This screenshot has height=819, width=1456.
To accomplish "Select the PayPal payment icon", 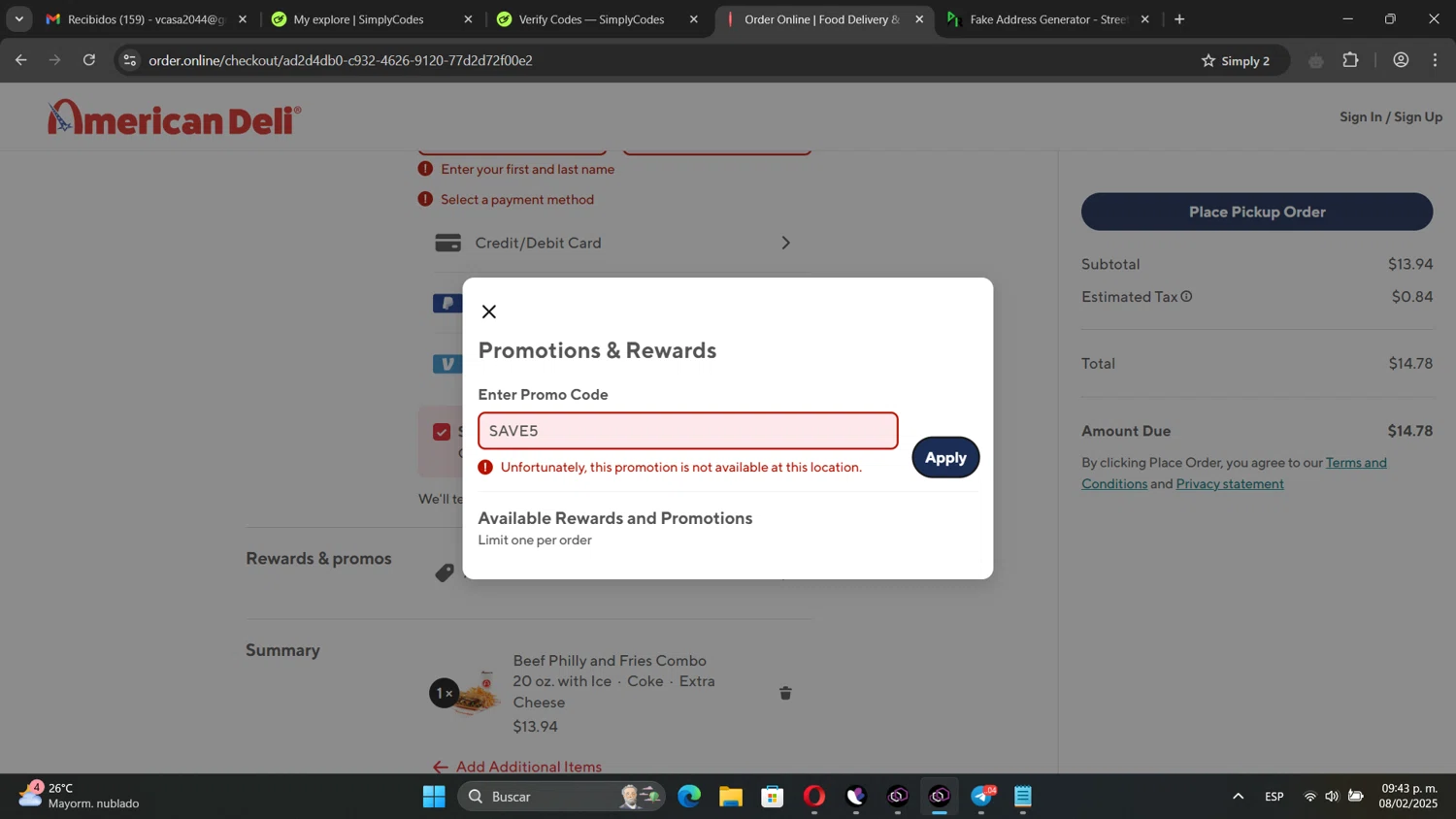I will tap(447, 304).
